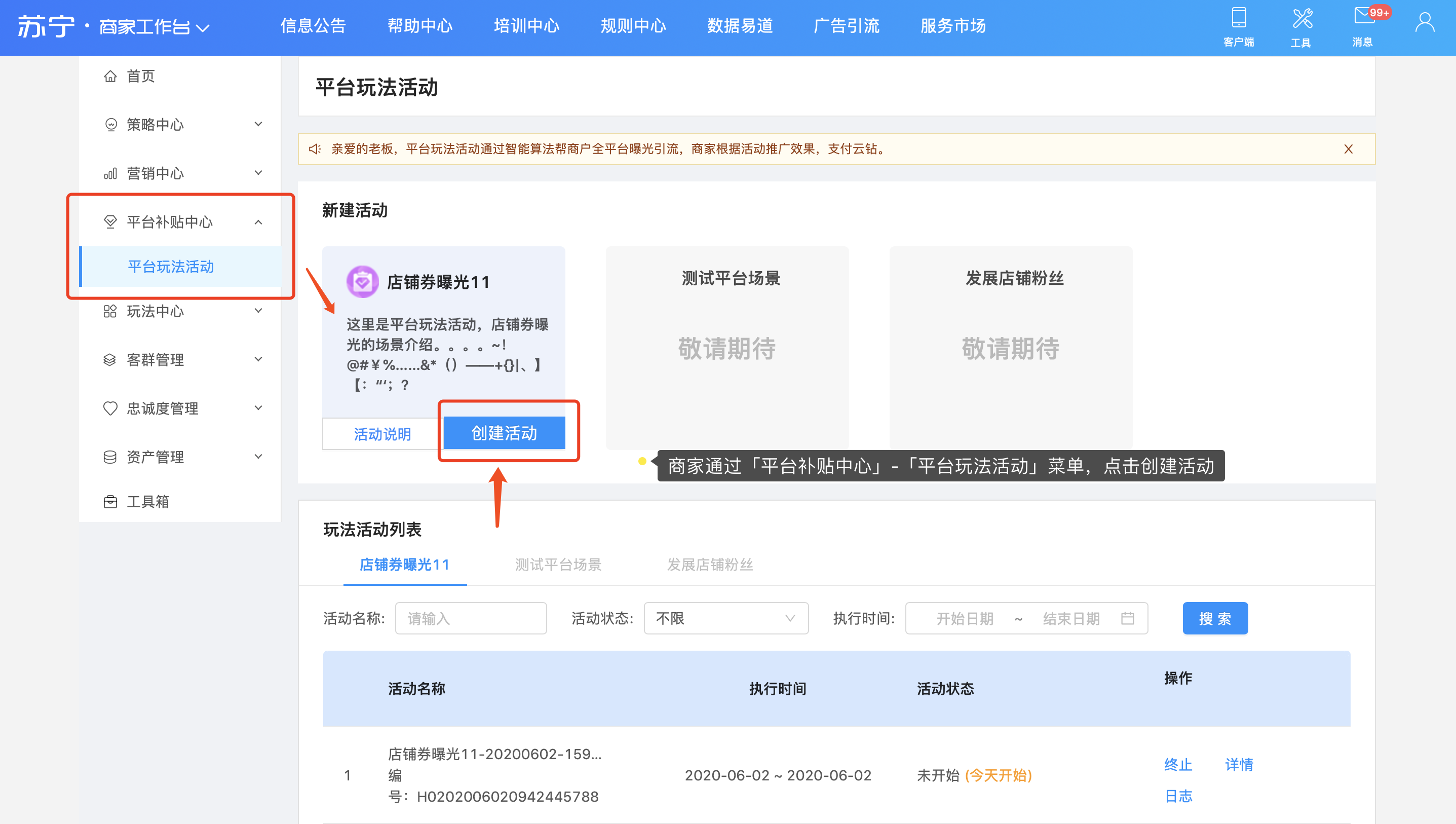Click the 客群管理 layers icon
Viewport: 1456px width, 824px height.
110,360
